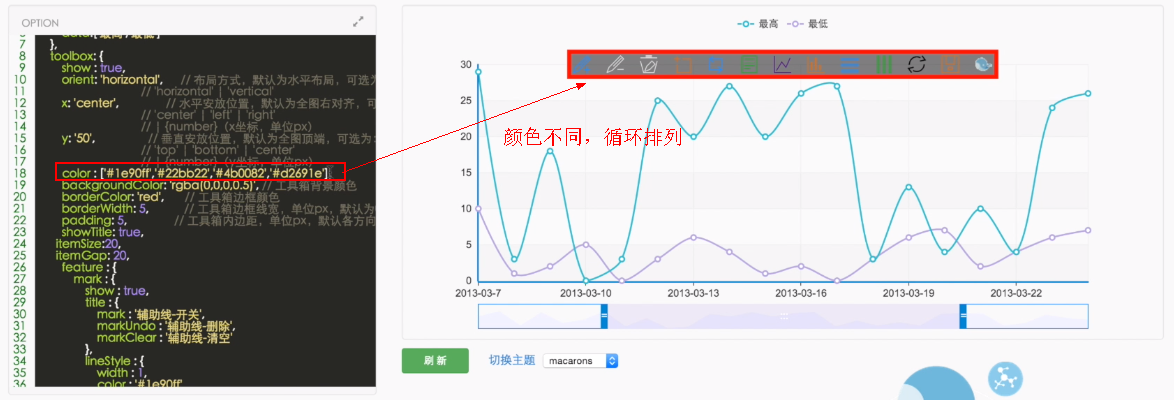Image resolution: width=1174 pixels, height=400 pixels.
Task: Click code line "itemSize:20,"
Action: [x=88, y=243]
